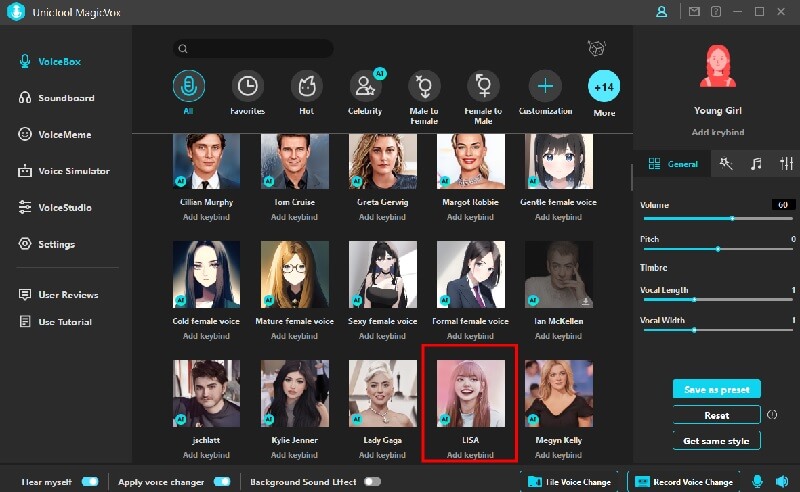Click the speaker icon in bottom bar
The image size is (800, 492).
(780, 481)
